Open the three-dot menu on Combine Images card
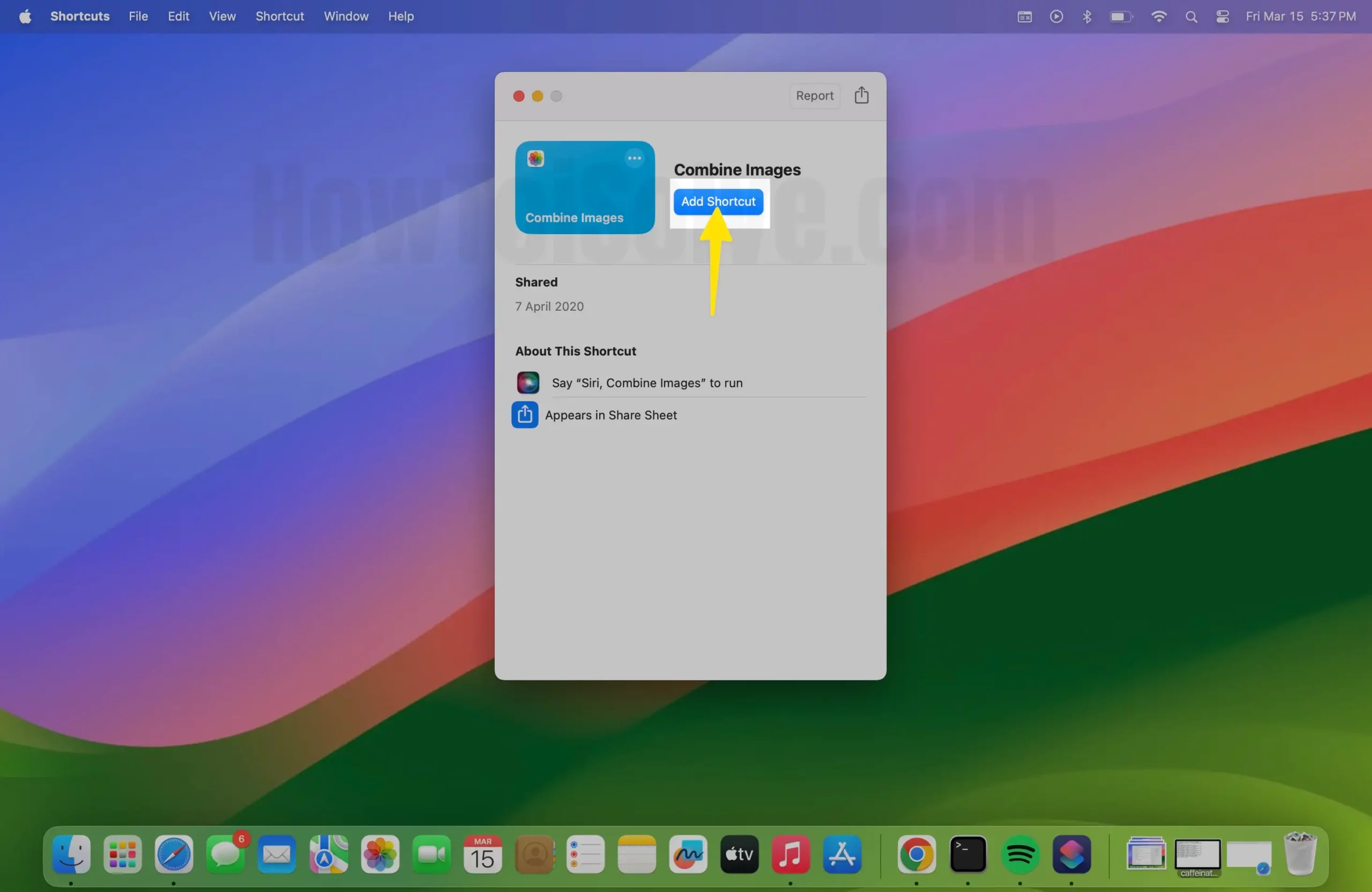 click(634, 158)
